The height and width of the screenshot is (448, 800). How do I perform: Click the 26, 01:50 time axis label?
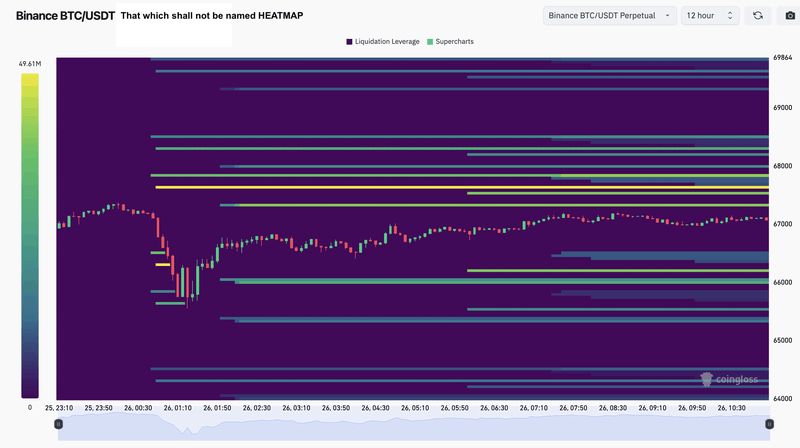pos(217,408)
